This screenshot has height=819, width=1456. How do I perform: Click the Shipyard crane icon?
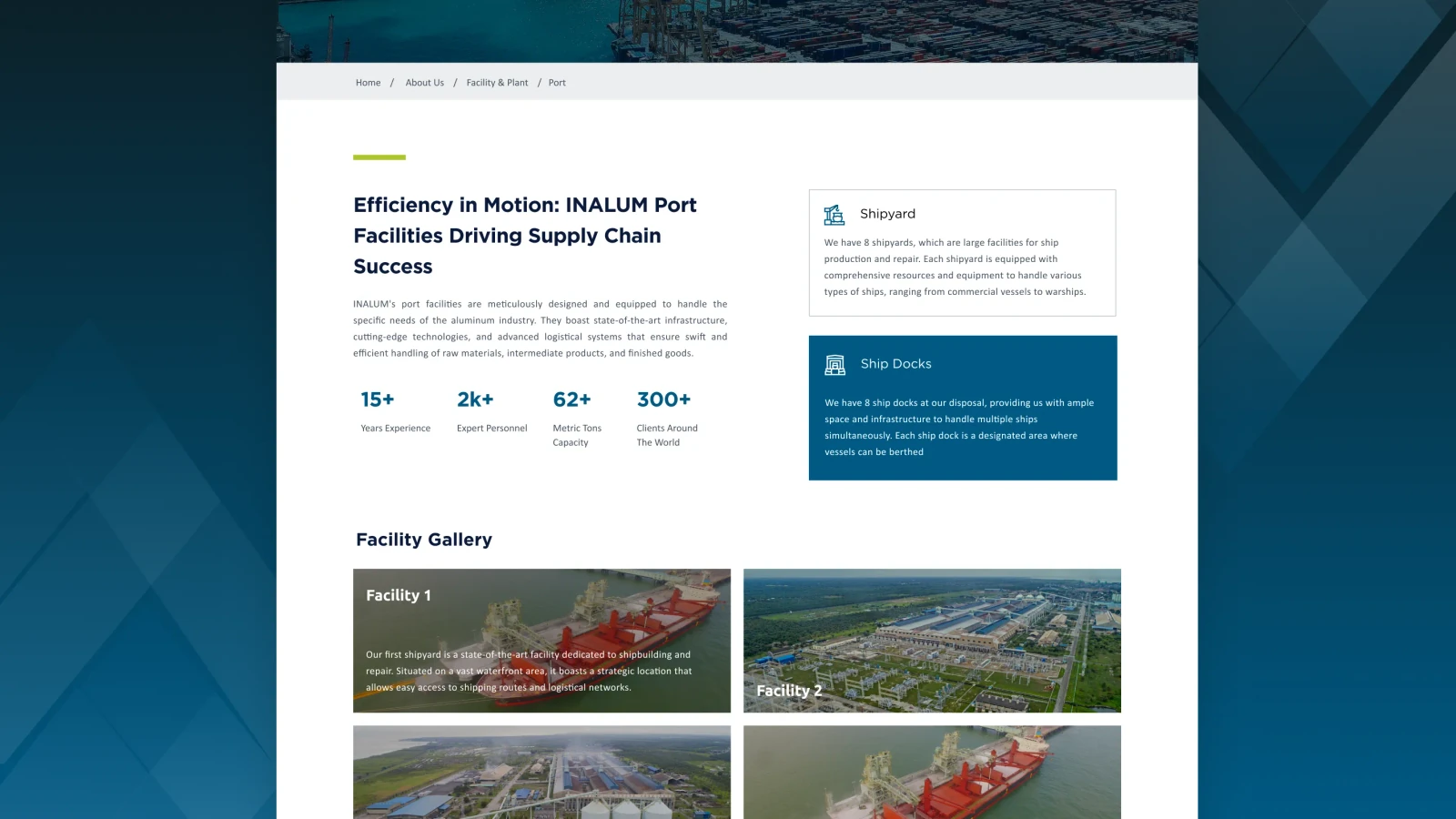[x=834, y=215]
